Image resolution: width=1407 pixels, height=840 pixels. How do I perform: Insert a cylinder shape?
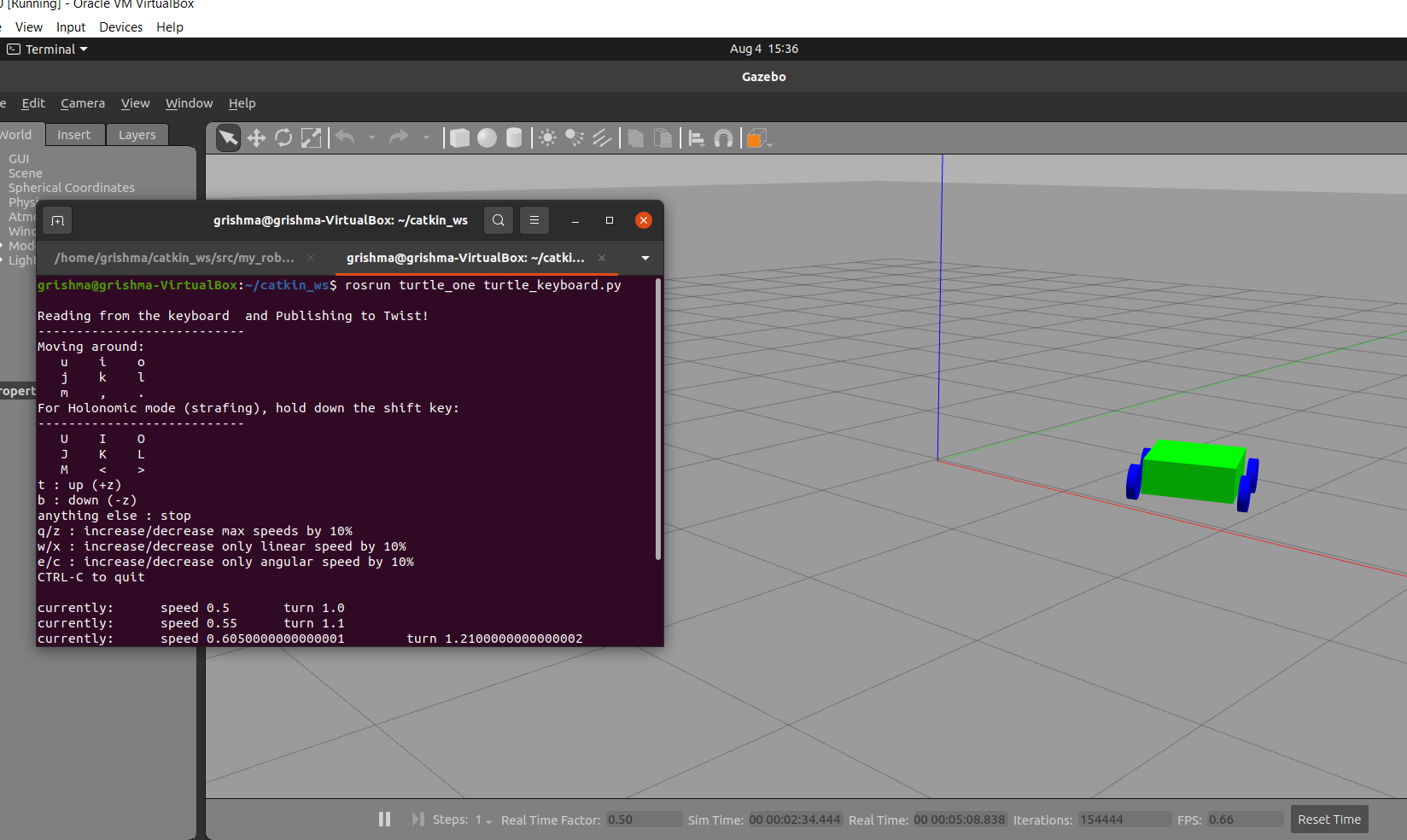tap(514, 137)
